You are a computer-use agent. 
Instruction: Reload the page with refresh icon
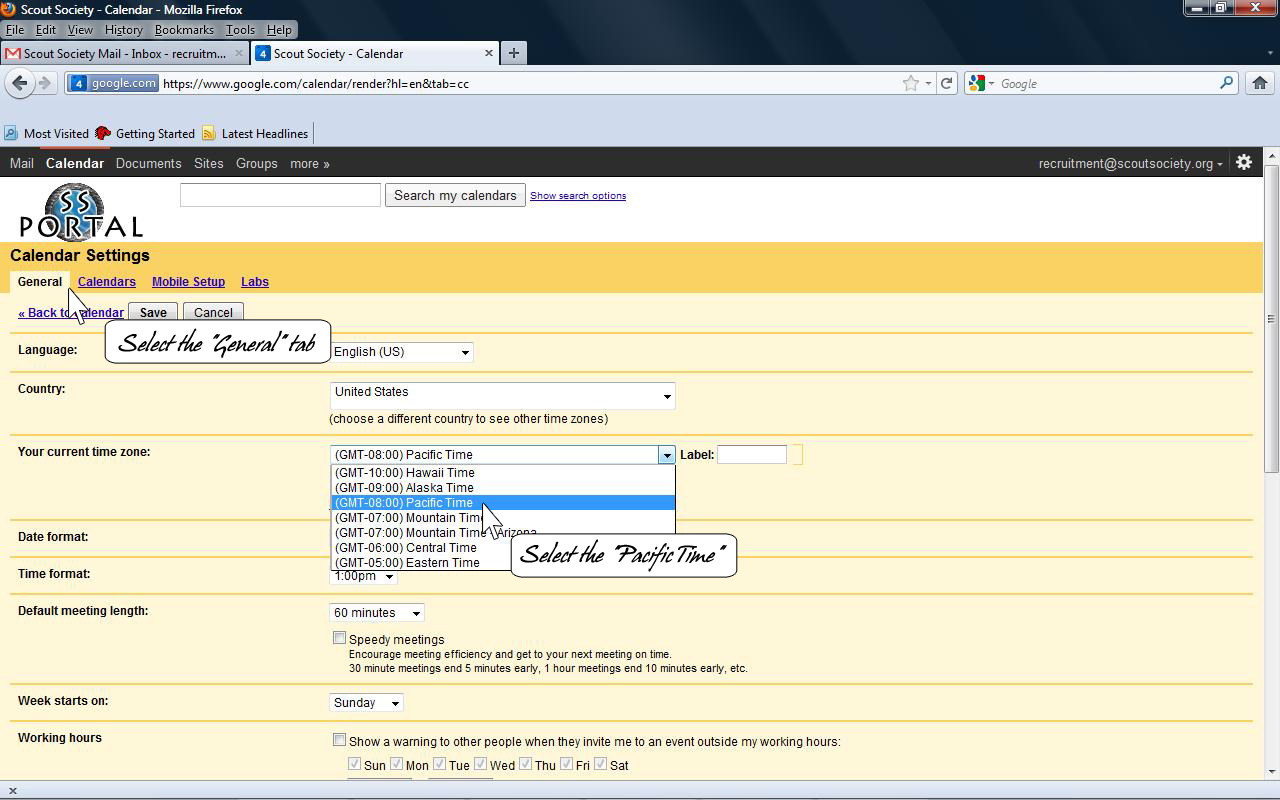[946, 83]
